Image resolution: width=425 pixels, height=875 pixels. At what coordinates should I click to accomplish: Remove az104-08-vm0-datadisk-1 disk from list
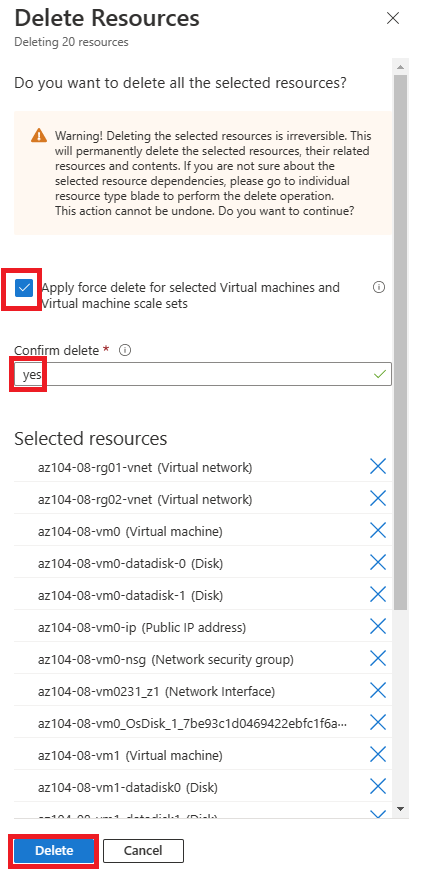[x=378, y=594]
